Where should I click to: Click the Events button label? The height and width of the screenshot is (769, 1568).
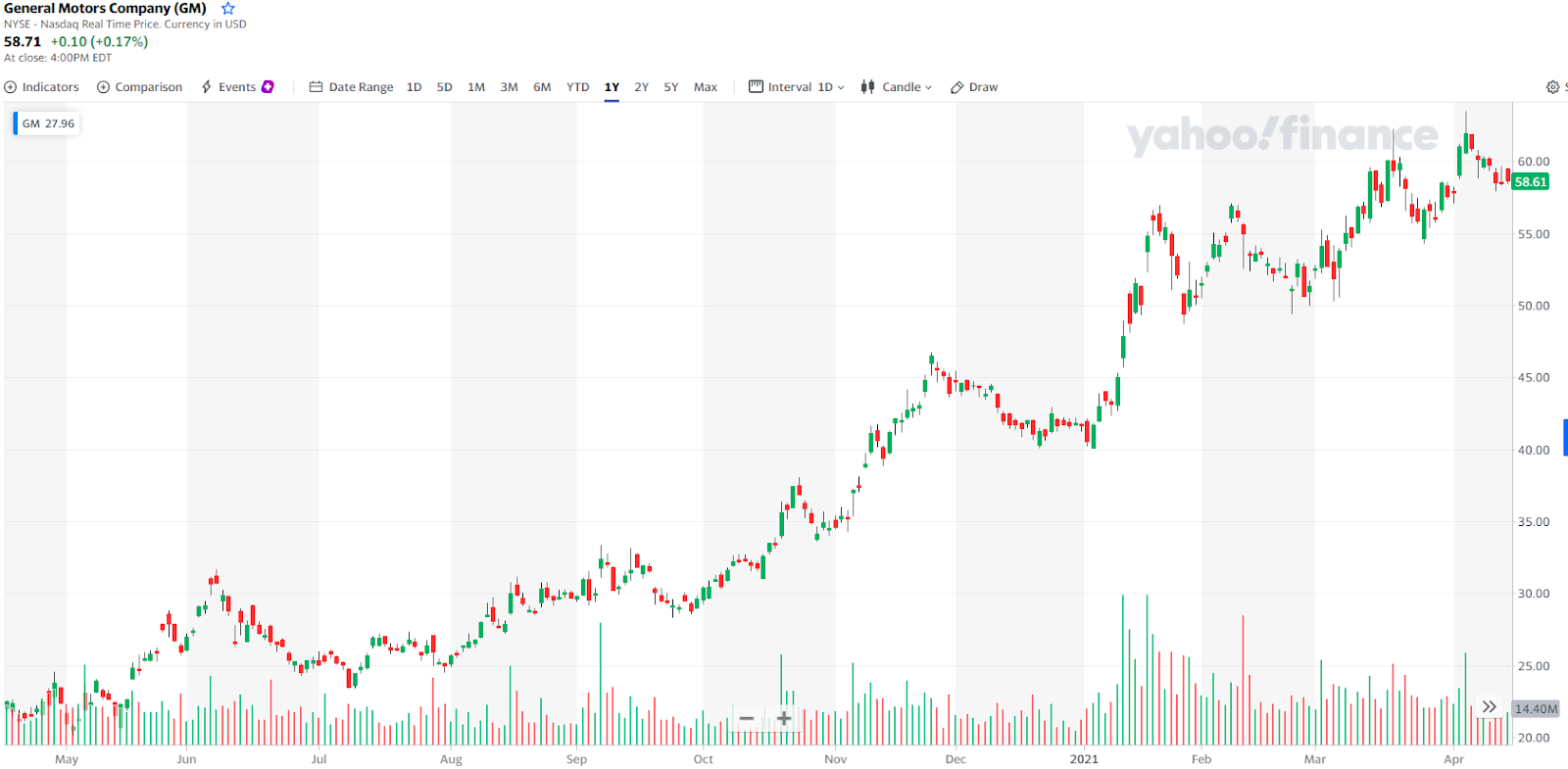pyautogui.click(x=237, y=87)
